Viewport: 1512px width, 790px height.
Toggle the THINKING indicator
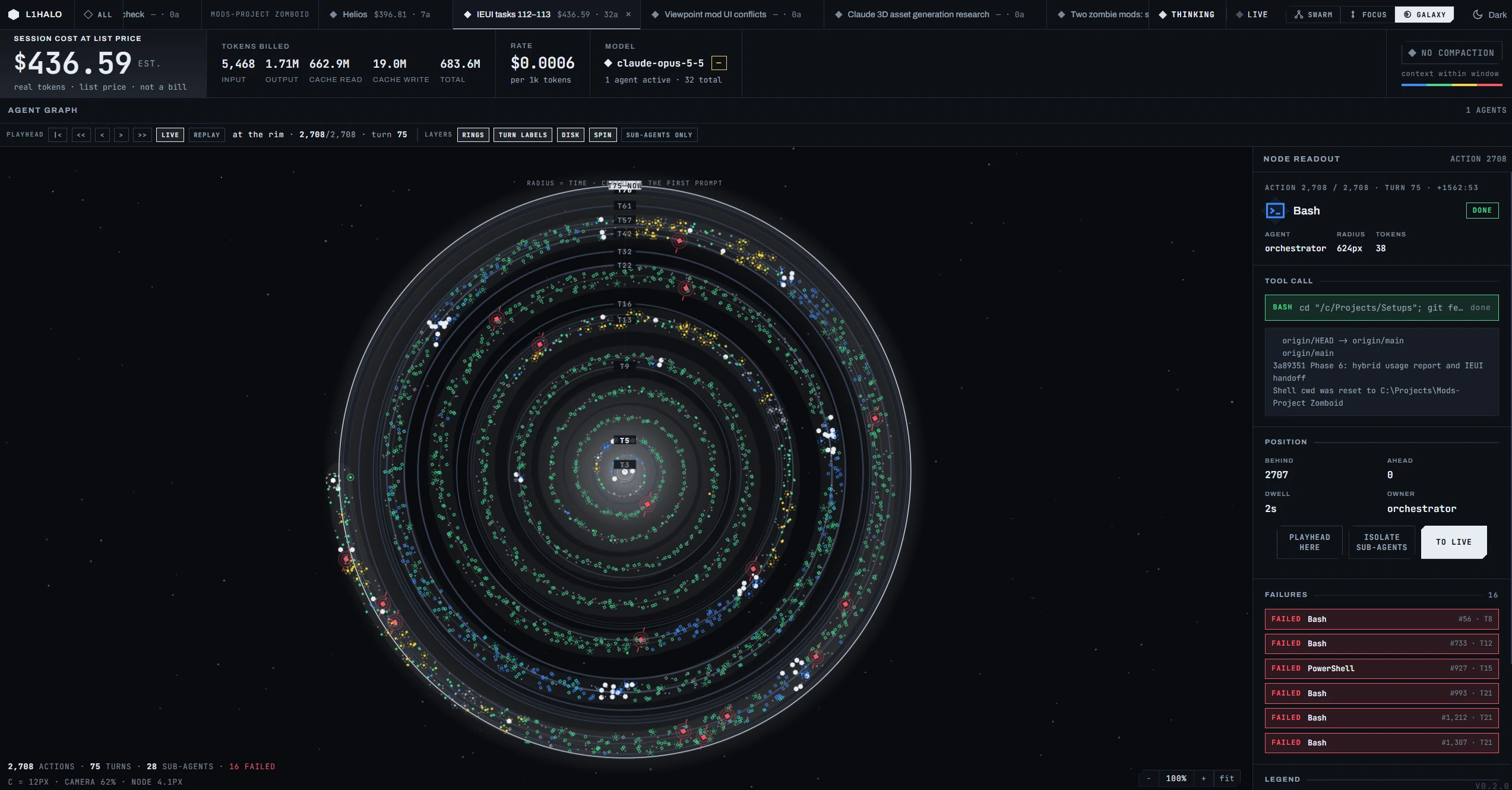click(1187, 14)
